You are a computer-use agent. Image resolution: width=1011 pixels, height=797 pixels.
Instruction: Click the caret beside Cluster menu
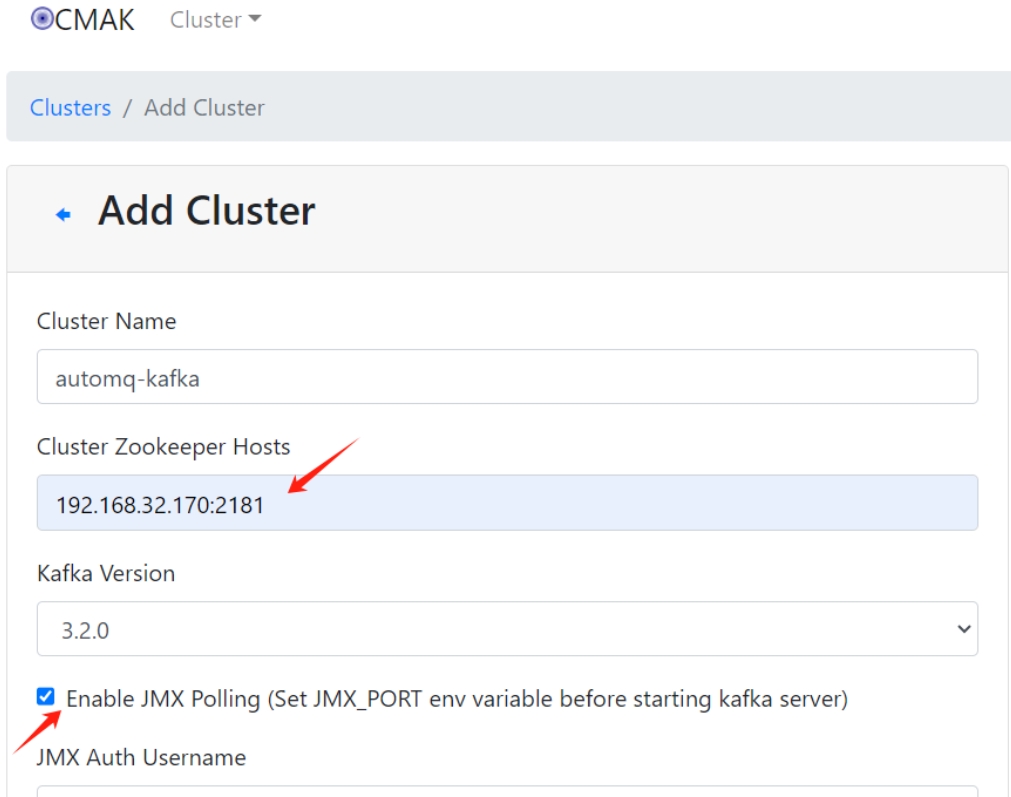coord(254,20)
